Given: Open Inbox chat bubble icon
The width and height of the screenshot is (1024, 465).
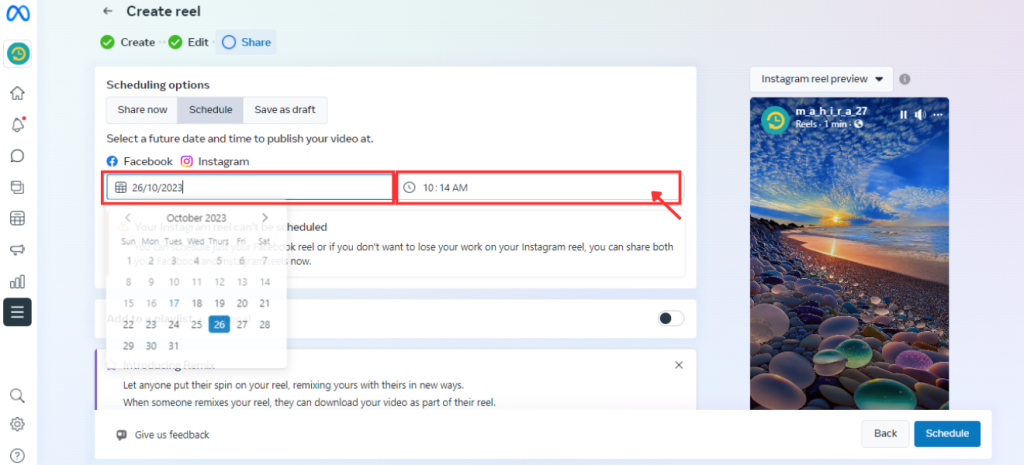Looking at the screenshot, I should click(x=18, y=156).
